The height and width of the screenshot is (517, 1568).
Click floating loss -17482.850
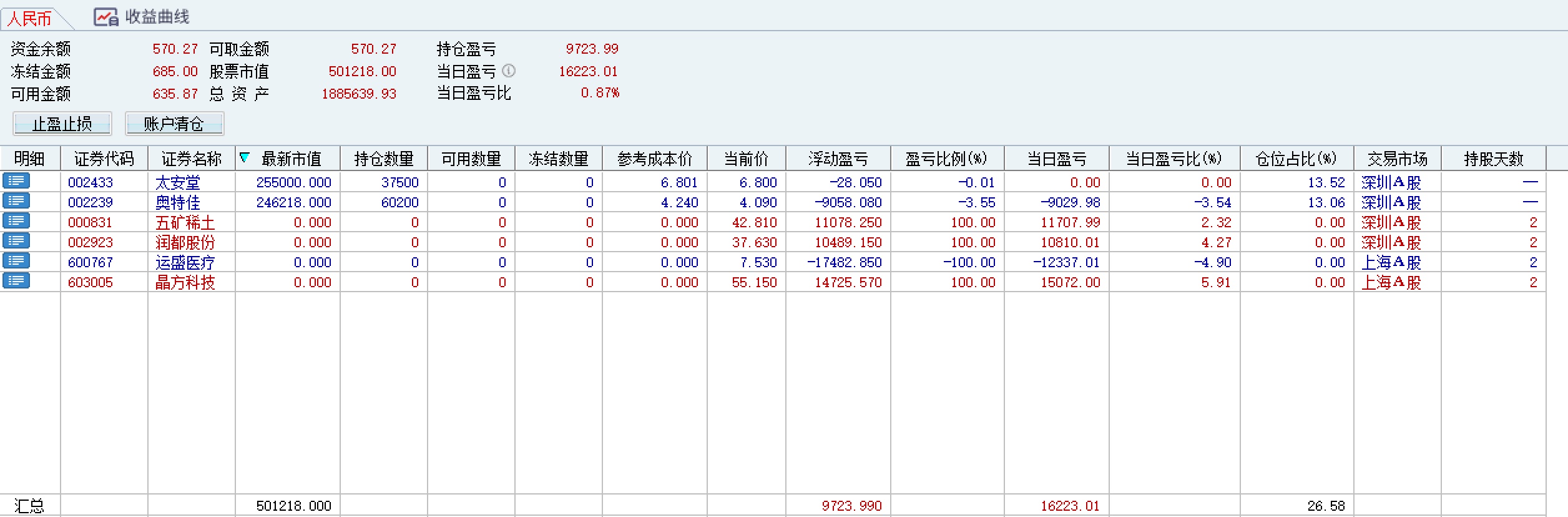click(845, 262)
